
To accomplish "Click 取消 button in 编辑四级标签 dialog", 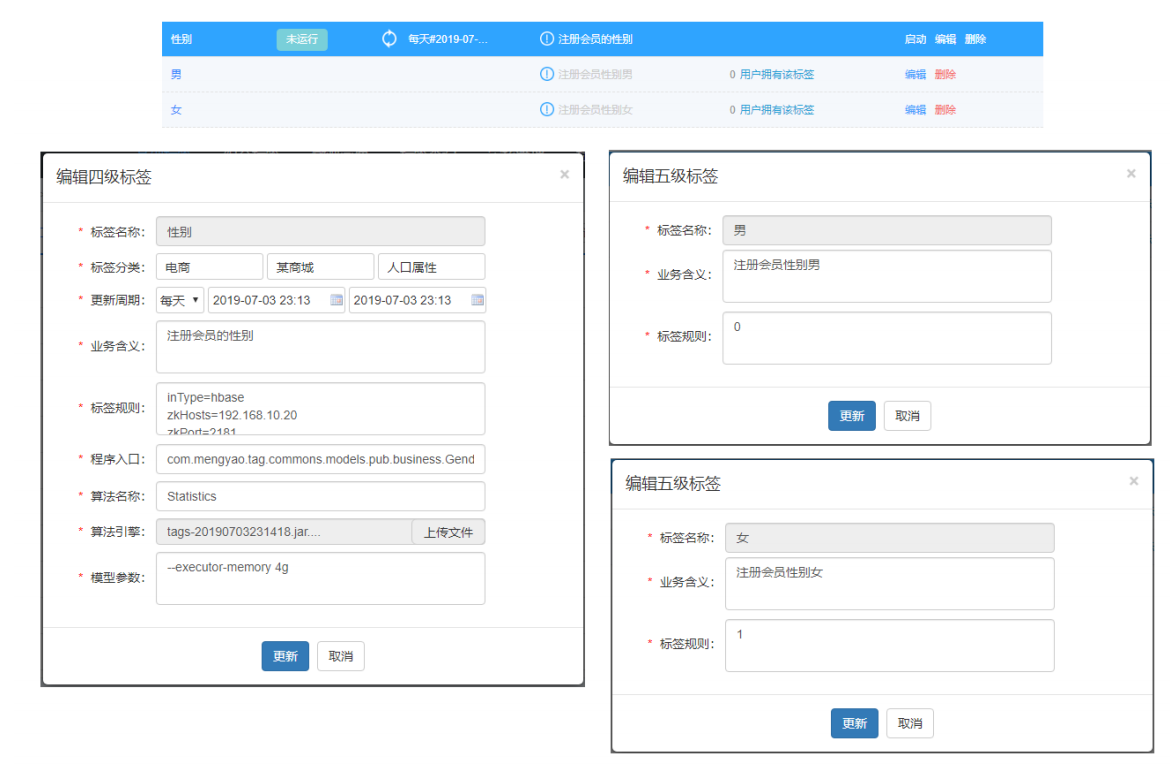I will point(341,656).
